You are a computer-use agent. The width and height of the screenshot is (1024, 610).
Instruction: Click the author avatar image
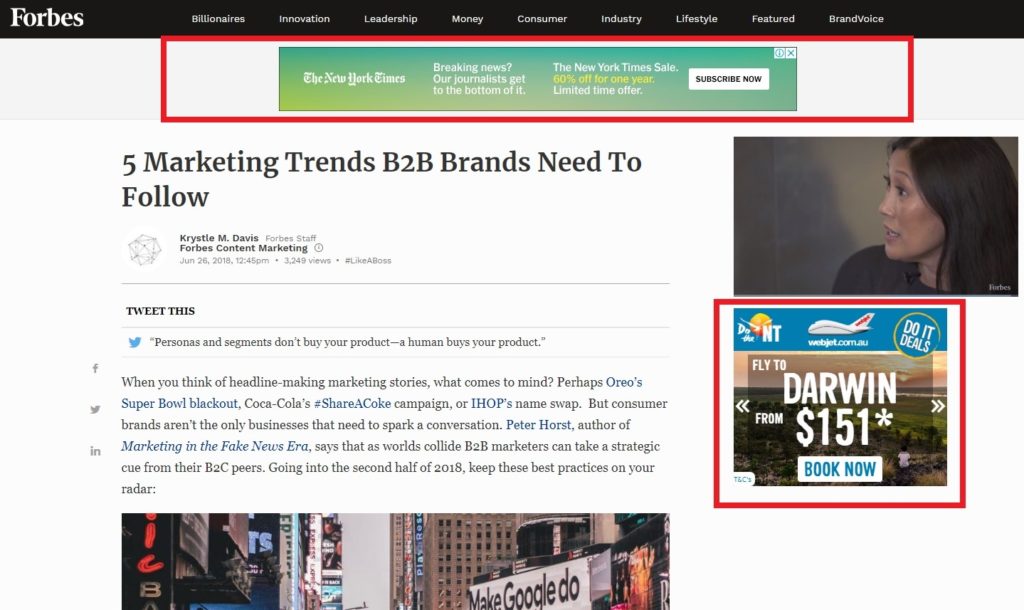[145, 248]
